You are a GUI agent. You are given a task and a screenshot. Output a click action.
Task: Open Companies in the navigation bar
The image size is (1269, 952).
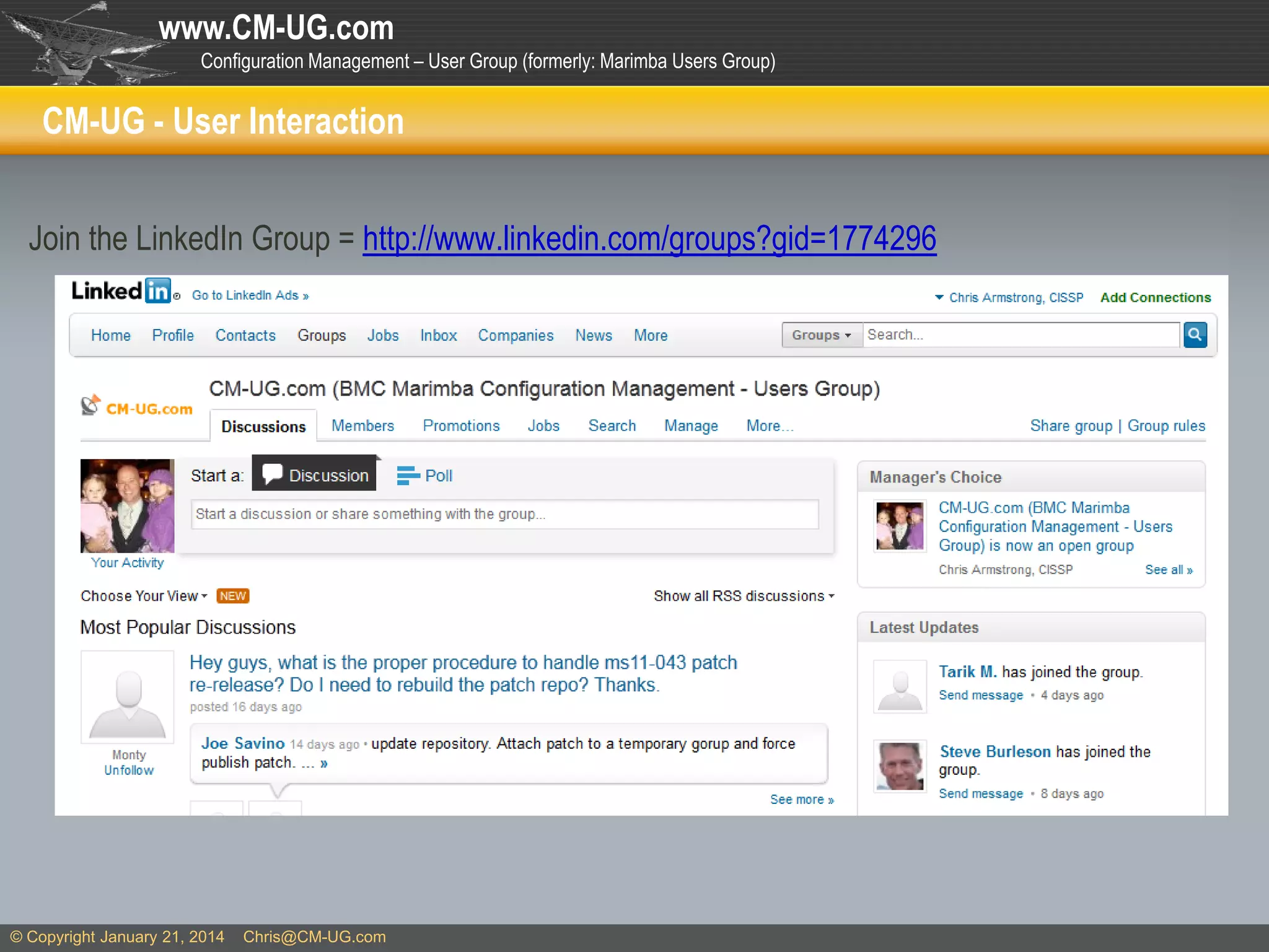coord(516,335)
